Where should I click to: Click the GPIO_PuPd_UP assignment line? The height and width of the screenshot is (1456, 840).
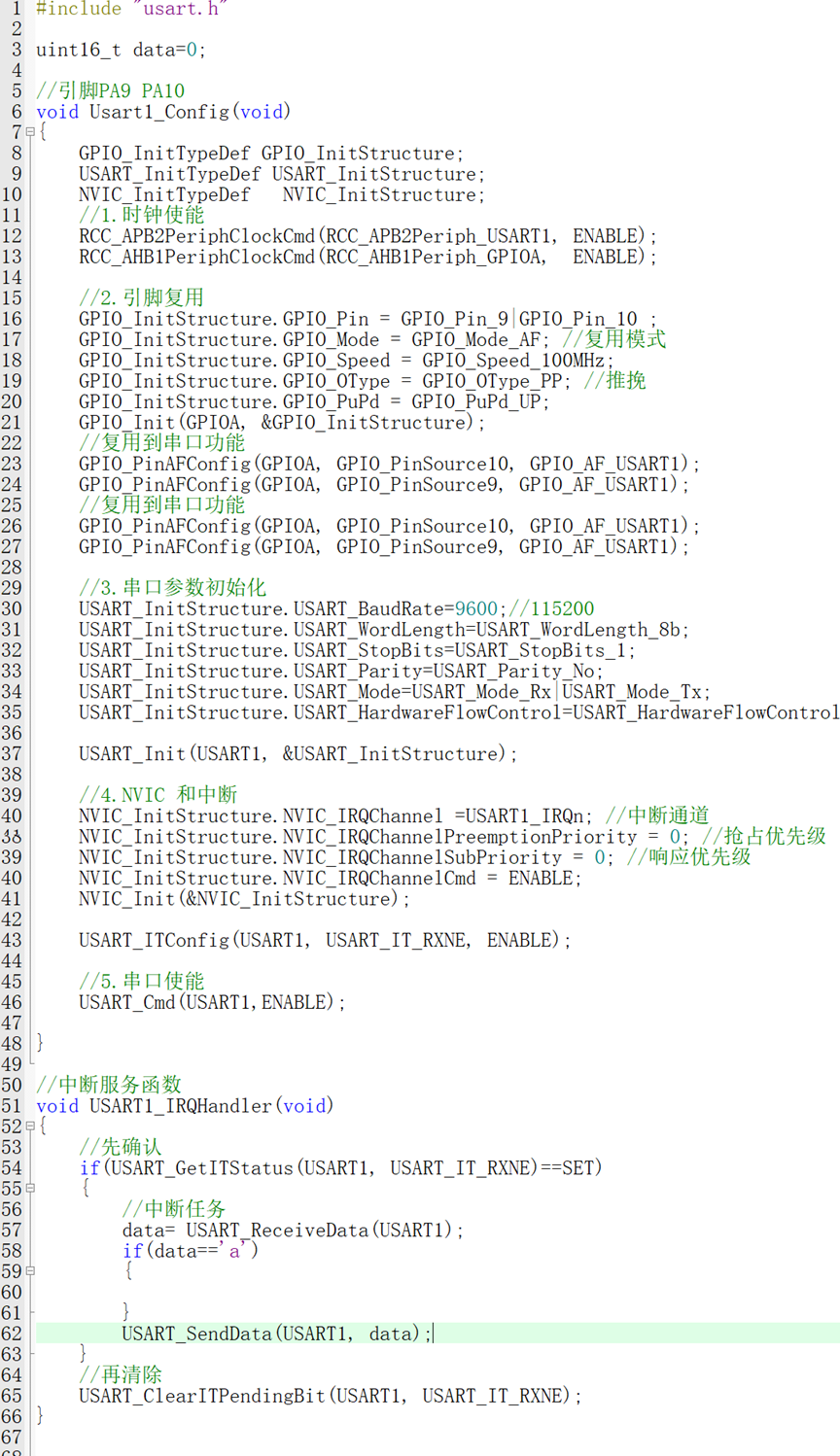[x=314, y=401]
